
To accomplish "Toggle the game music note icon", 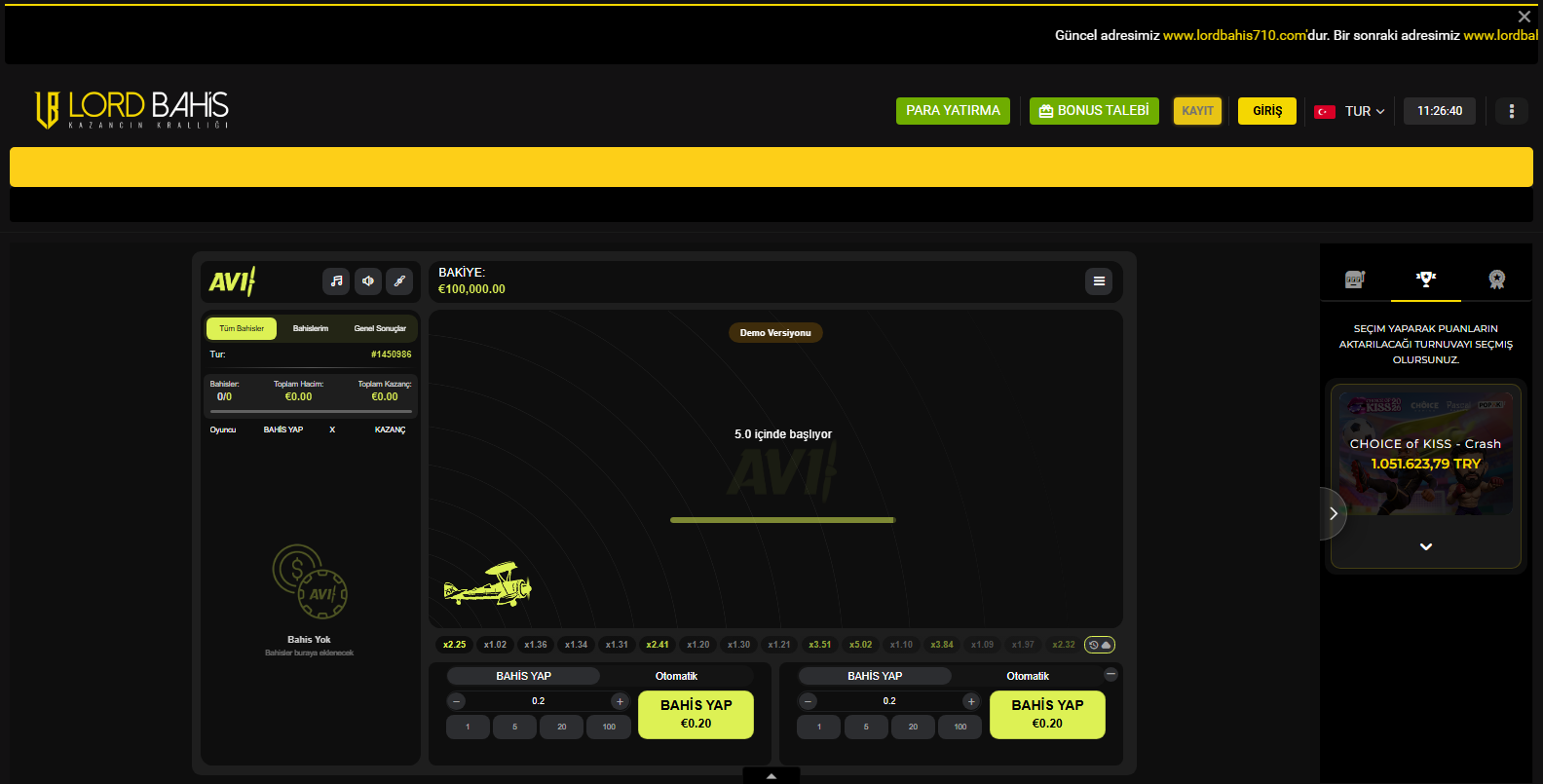I will click(336, 281).
